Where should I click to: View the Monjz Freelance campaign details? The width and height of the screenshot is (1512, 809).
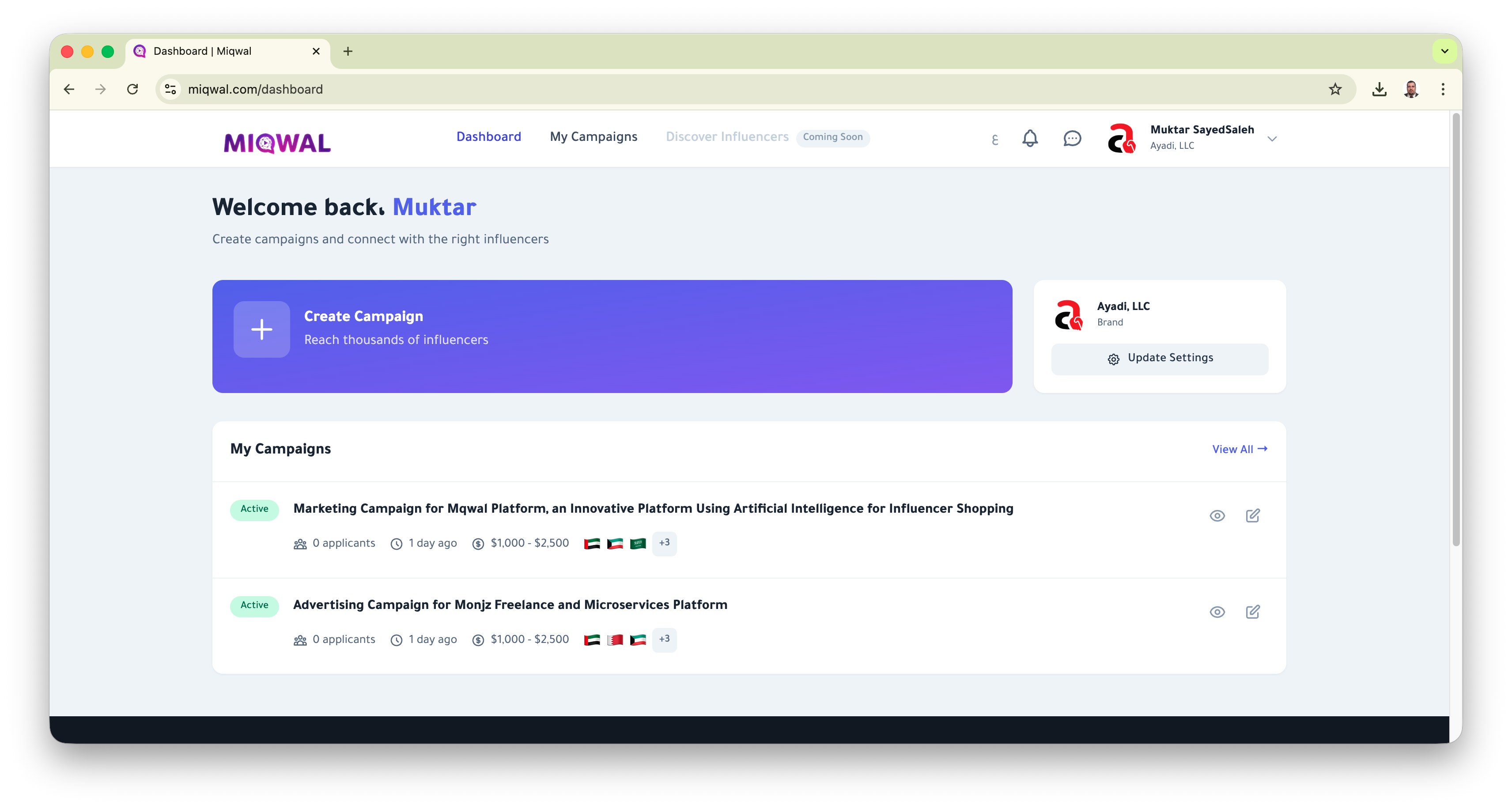pos(1217,612)
